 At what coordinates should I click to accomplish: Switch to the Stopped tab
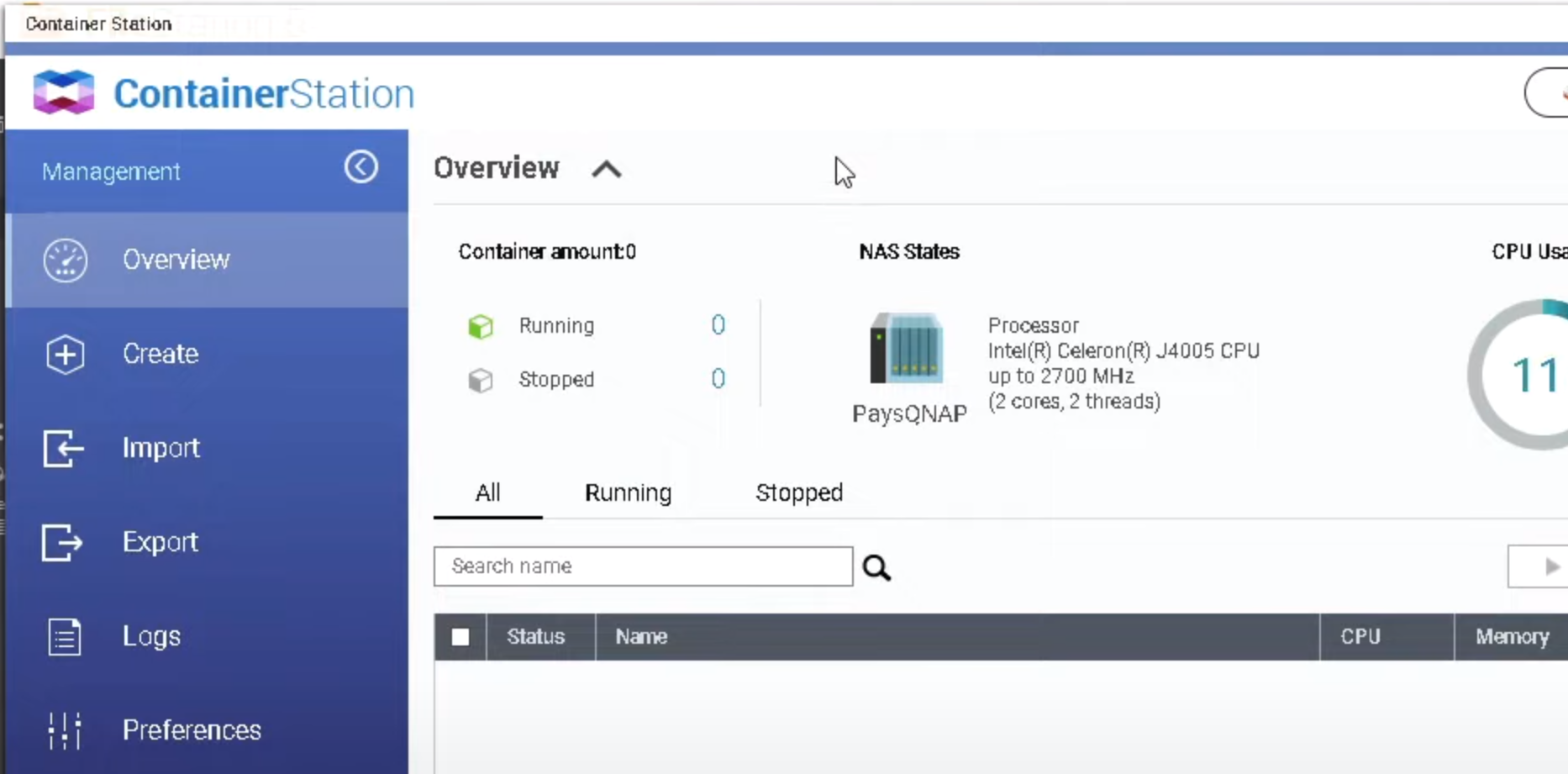click(799, 492)
